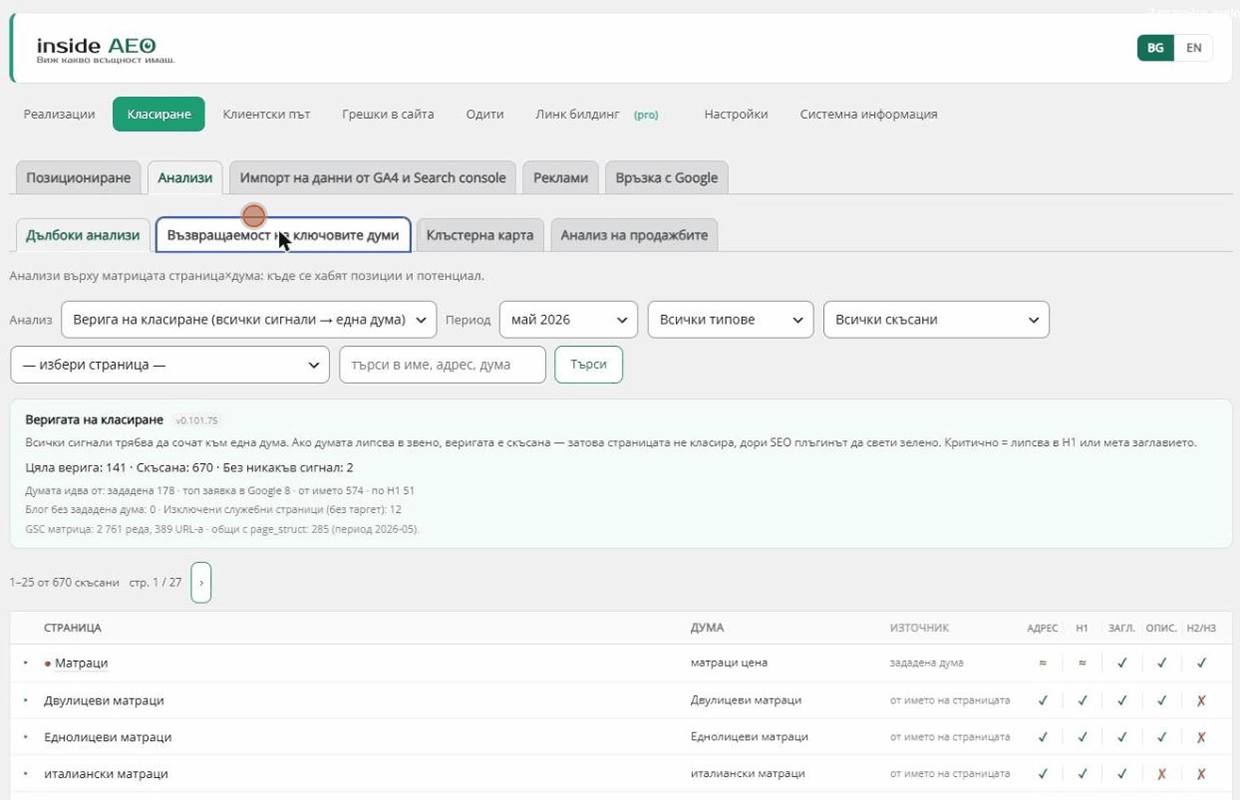Go to next page with the arrow button
This screenshot has height=800, width=1240.
pyautogui.click(x=201, y=582)
